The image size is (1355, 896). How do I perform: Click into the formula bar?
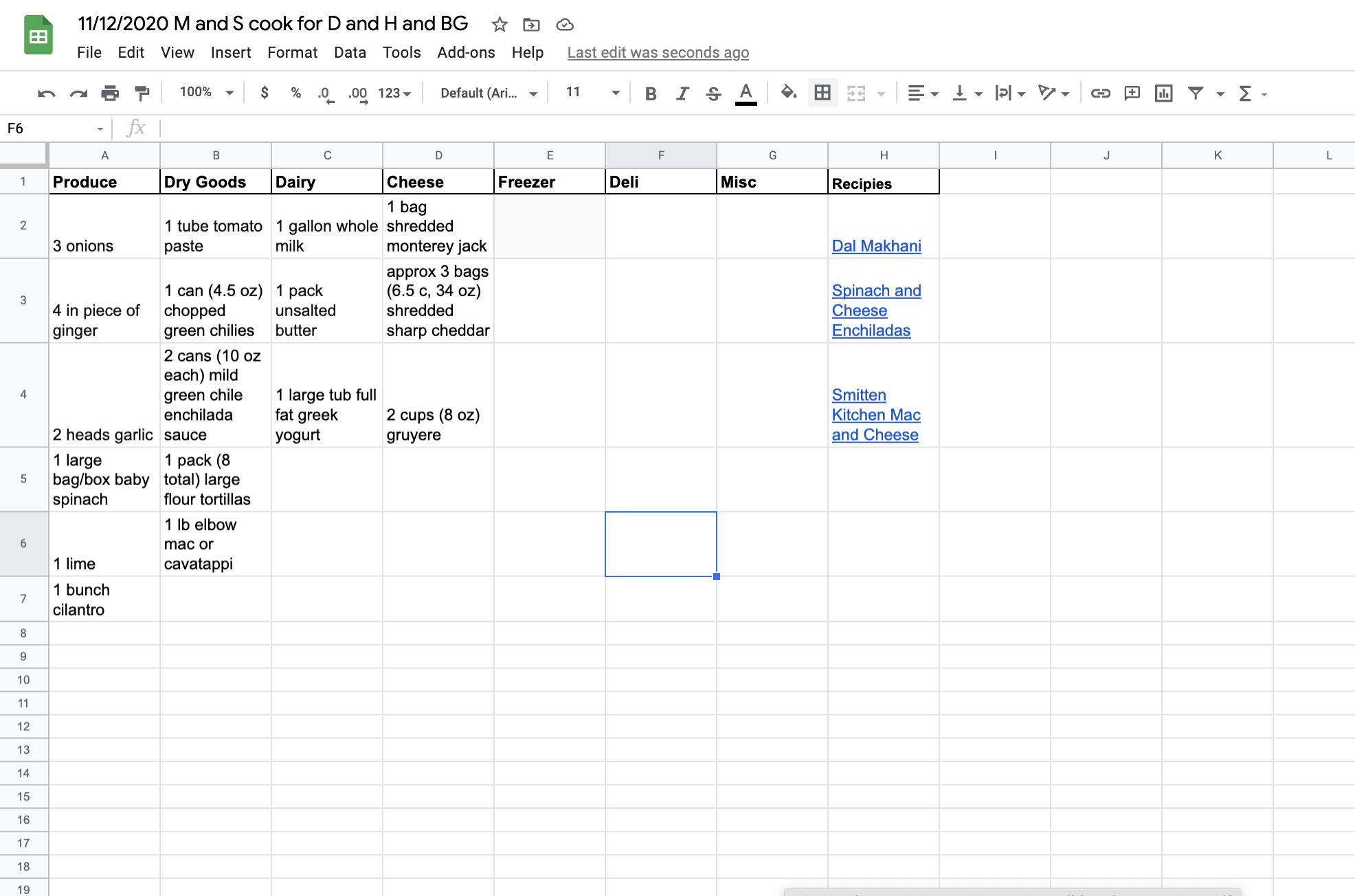[756, 128]
